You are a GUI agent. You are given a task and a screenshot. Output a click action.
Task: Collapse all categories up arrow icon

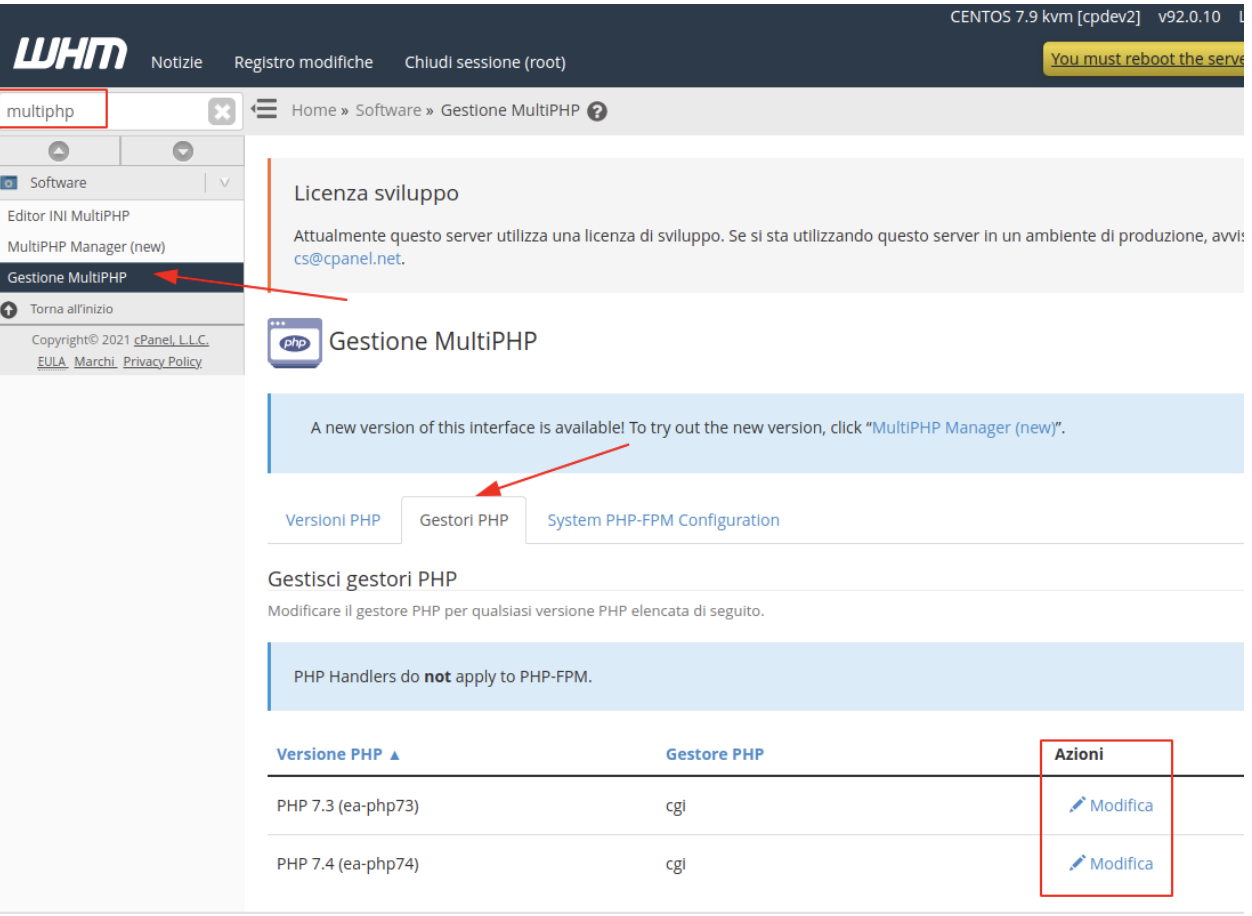[x=60, y=151]
